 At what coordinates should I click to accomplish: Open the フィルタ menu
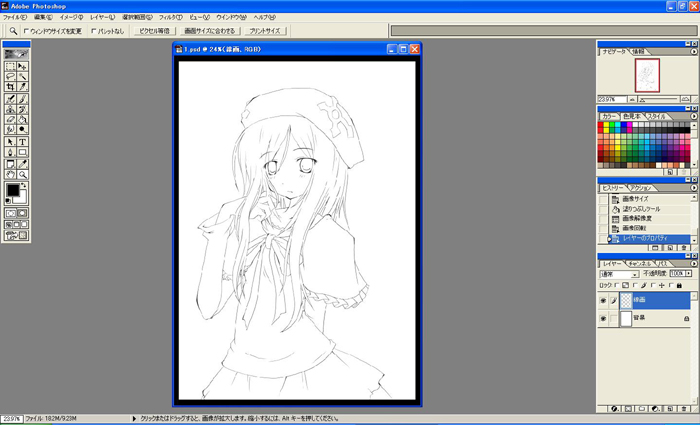(x=171, y=17)
